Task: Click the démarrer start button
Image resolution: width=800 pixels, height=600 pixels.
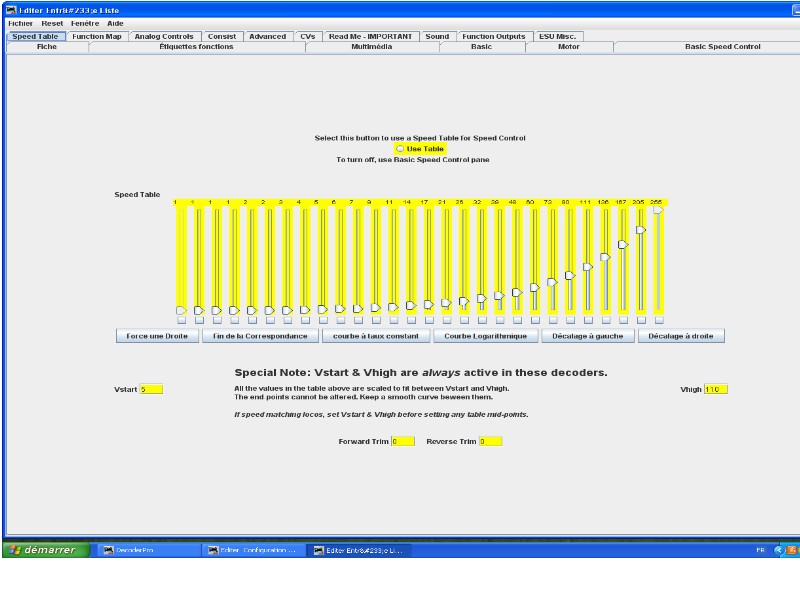Action: [x=45, y=550]
